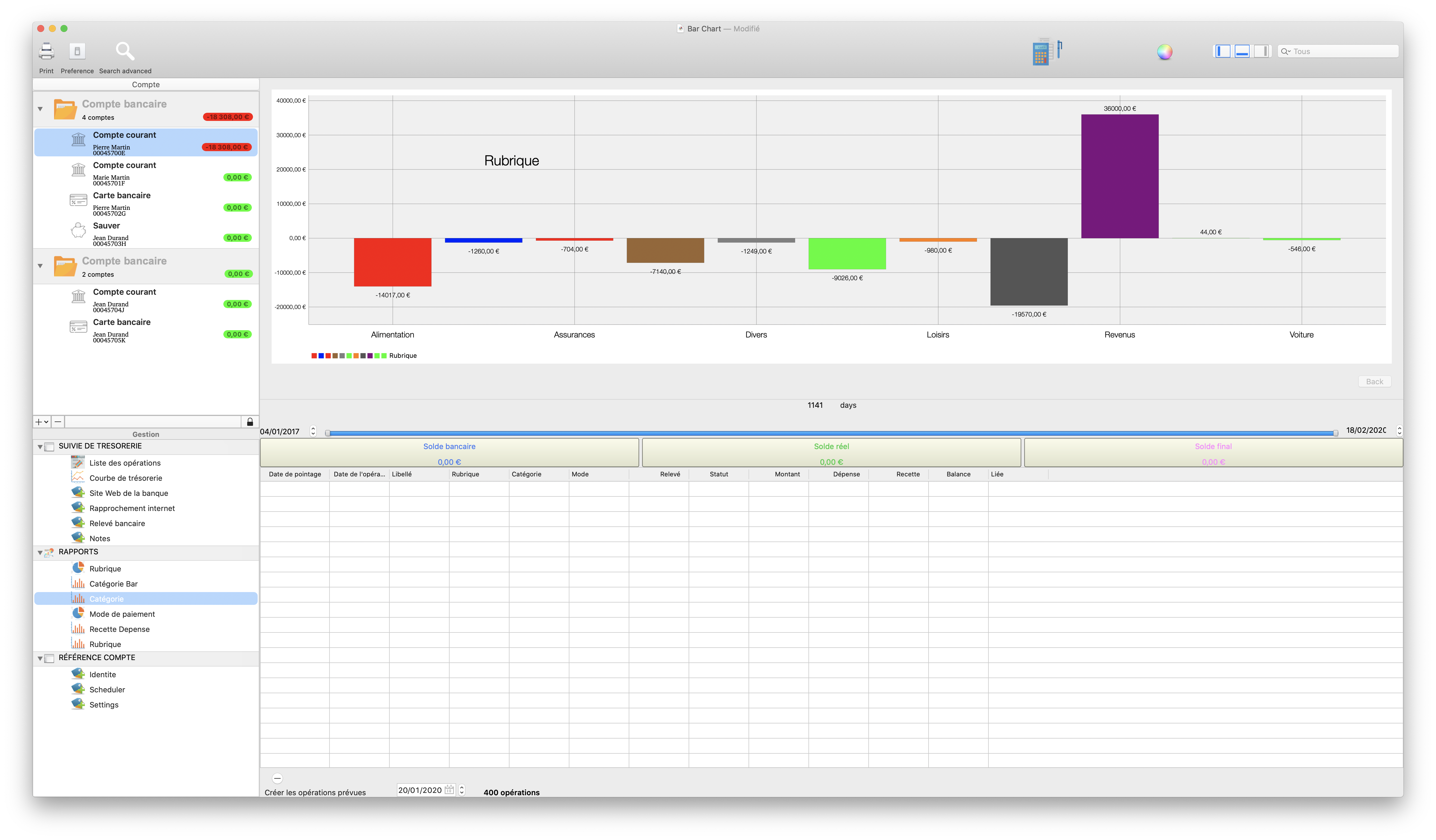Click the Solde réel panel button
Image resolution: width=1436 pixels, height=840 pixels.
pyautogui.click(x=831, y=453)
